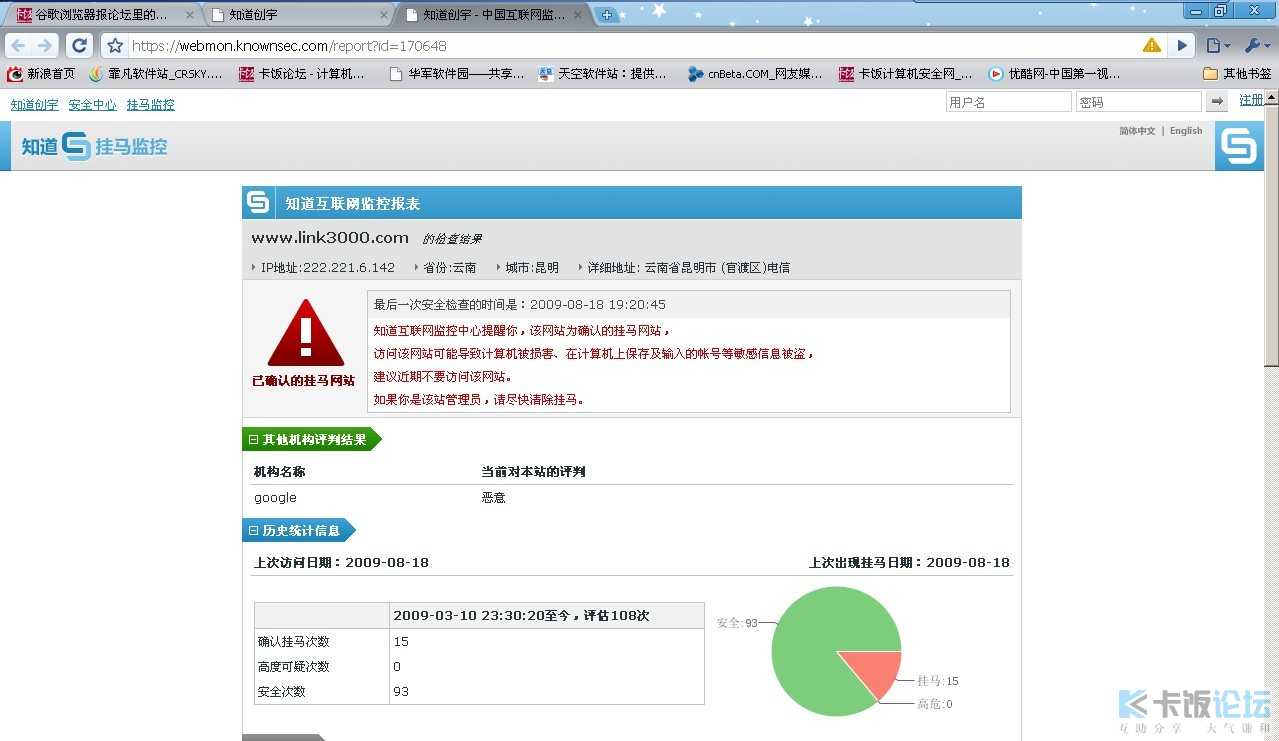The image size is (1279, 741).
Task: Open the 华军软件园 bookmark
Action: pyautogui.click(x=457, y=74)
